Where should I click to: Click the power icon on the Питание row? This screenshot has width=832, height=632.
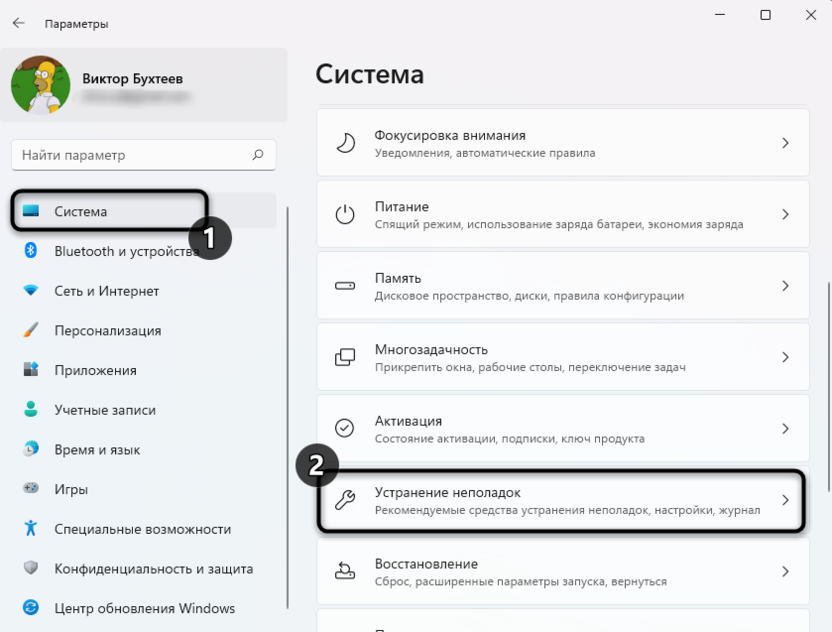[x=344, y=214]
